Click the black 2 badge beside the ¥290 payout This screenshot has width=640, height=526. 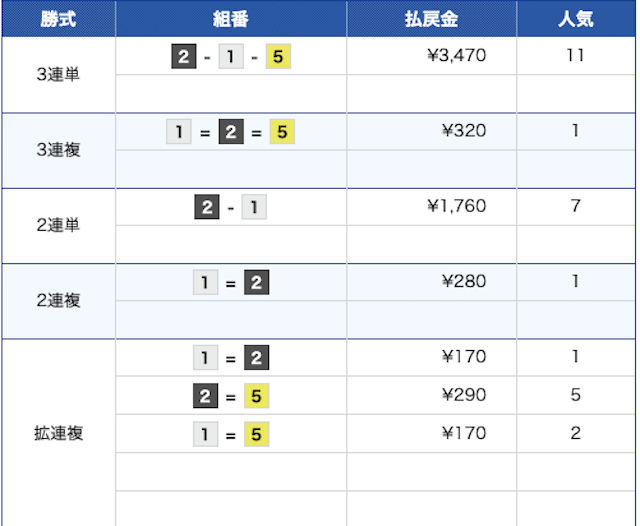[205, 397]
